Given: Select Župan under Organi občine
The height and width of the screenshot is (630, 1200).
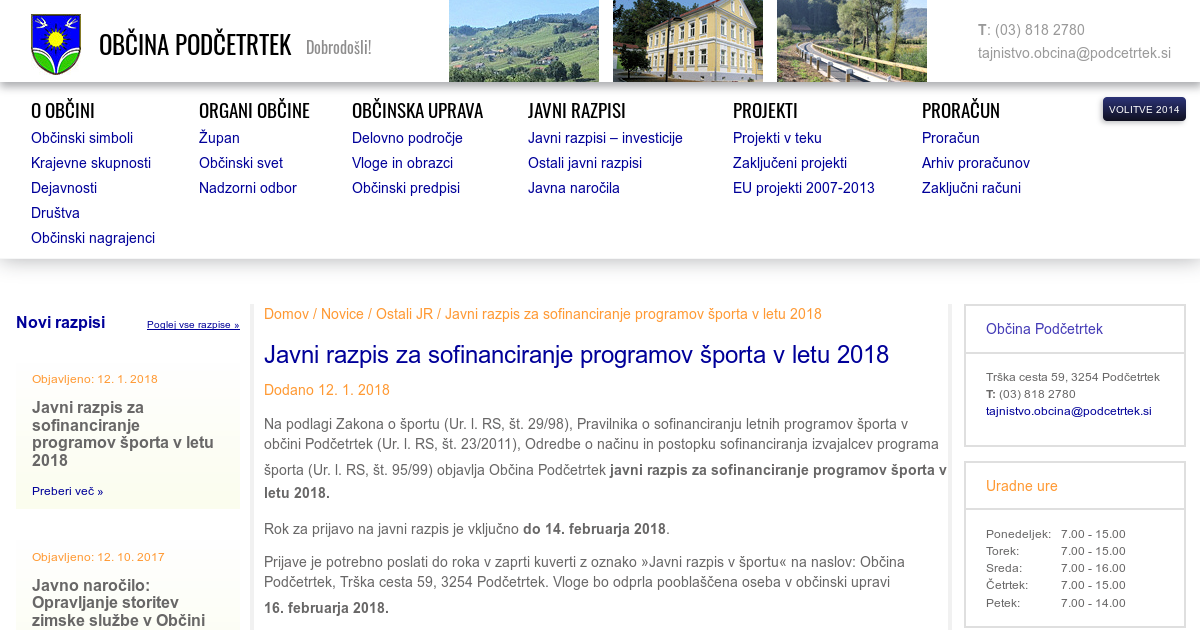Looking at the screenshot, I should pyautogui.click(x=219, y=138).
